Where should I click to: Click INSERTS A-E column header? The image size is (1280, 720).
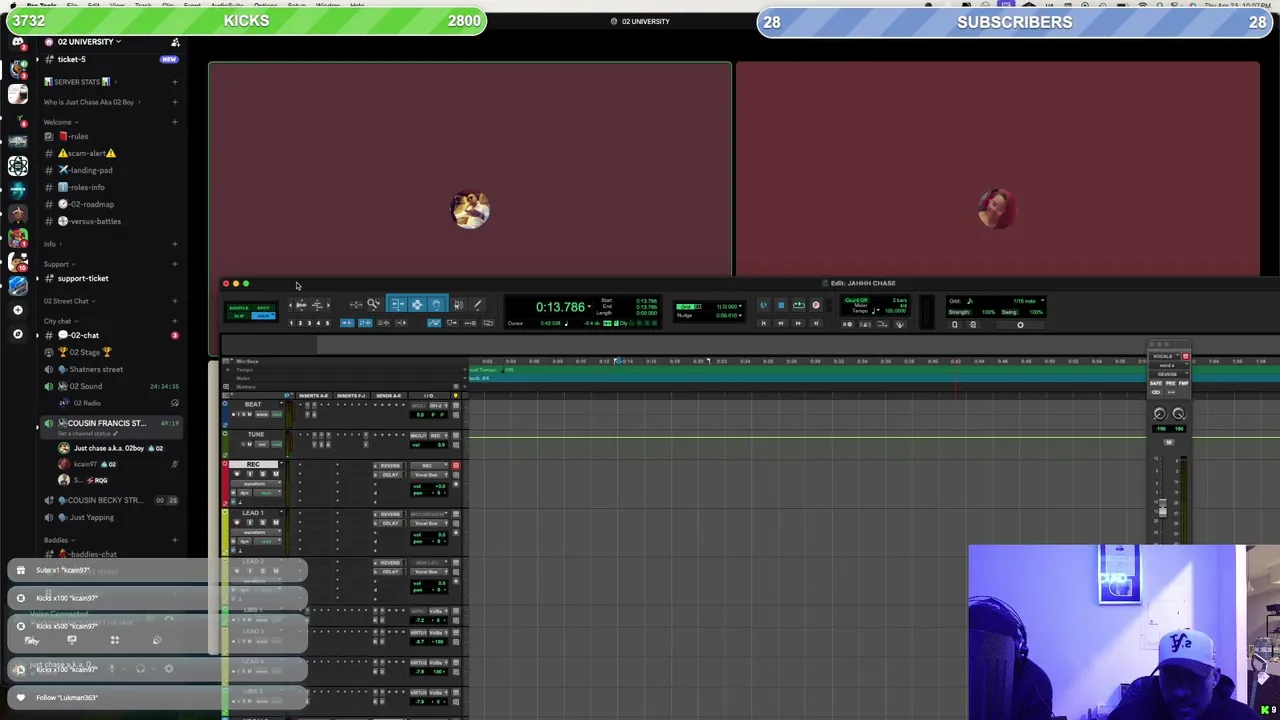tap(314, 396)
